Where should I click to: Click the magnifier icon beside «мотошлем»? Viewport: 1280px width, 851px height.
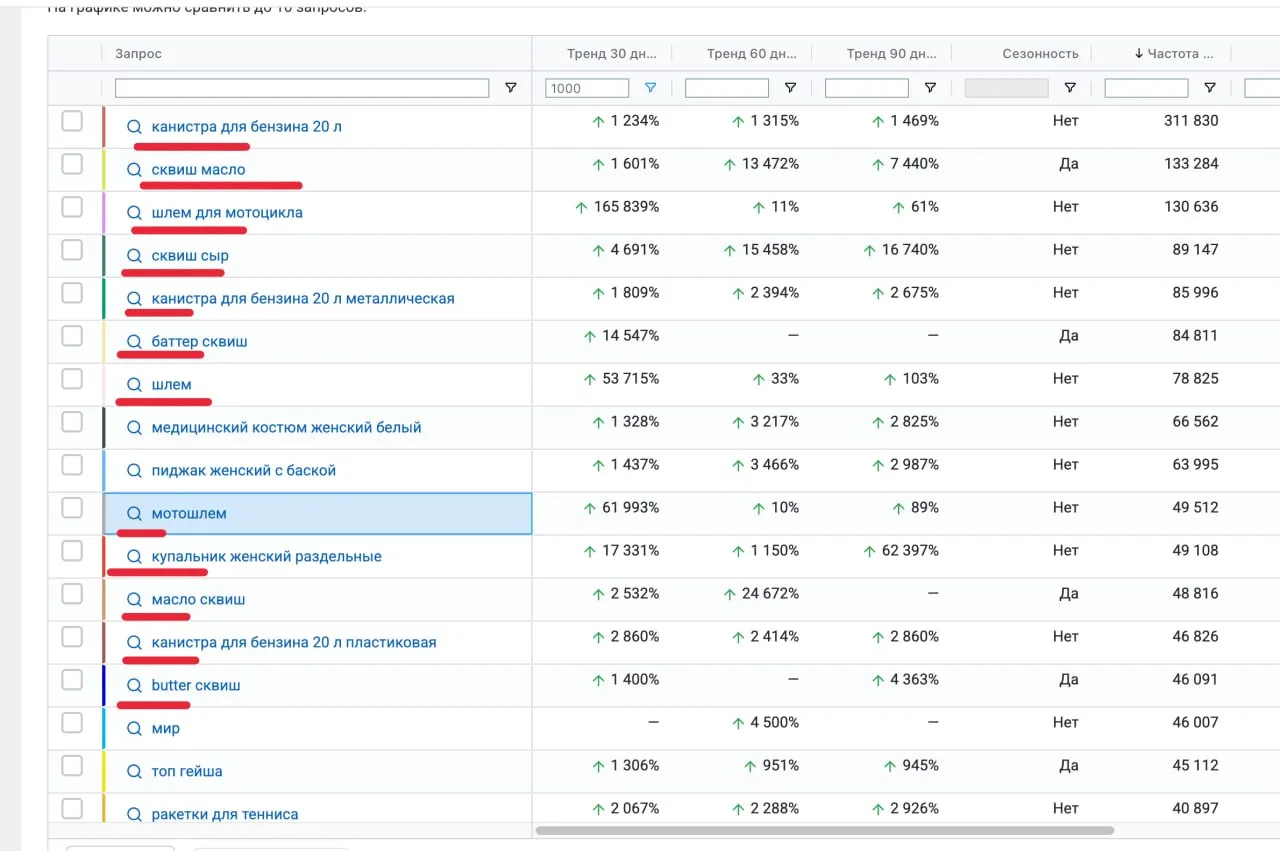[x=134, y=514]
